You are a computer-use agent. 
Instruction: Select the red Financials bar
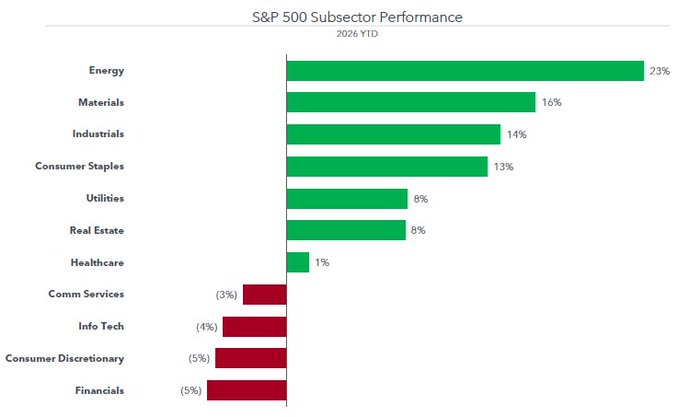[246, 390]
